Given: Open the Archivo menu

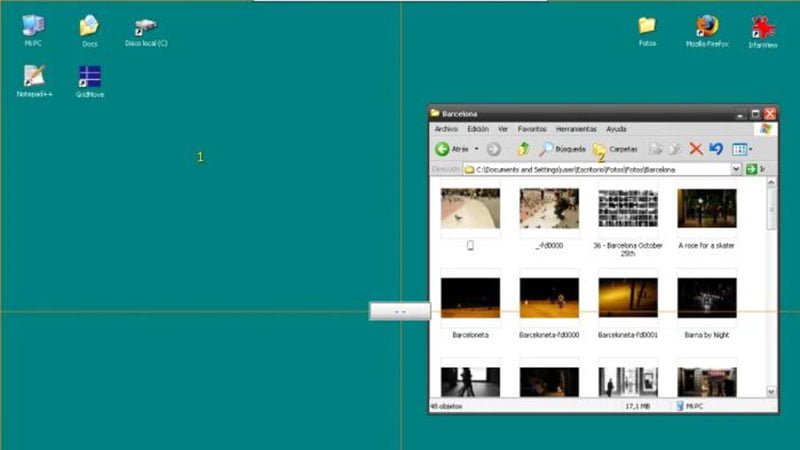Looking at the screenshot, I should pyautogui.click(x=446, y=129).
